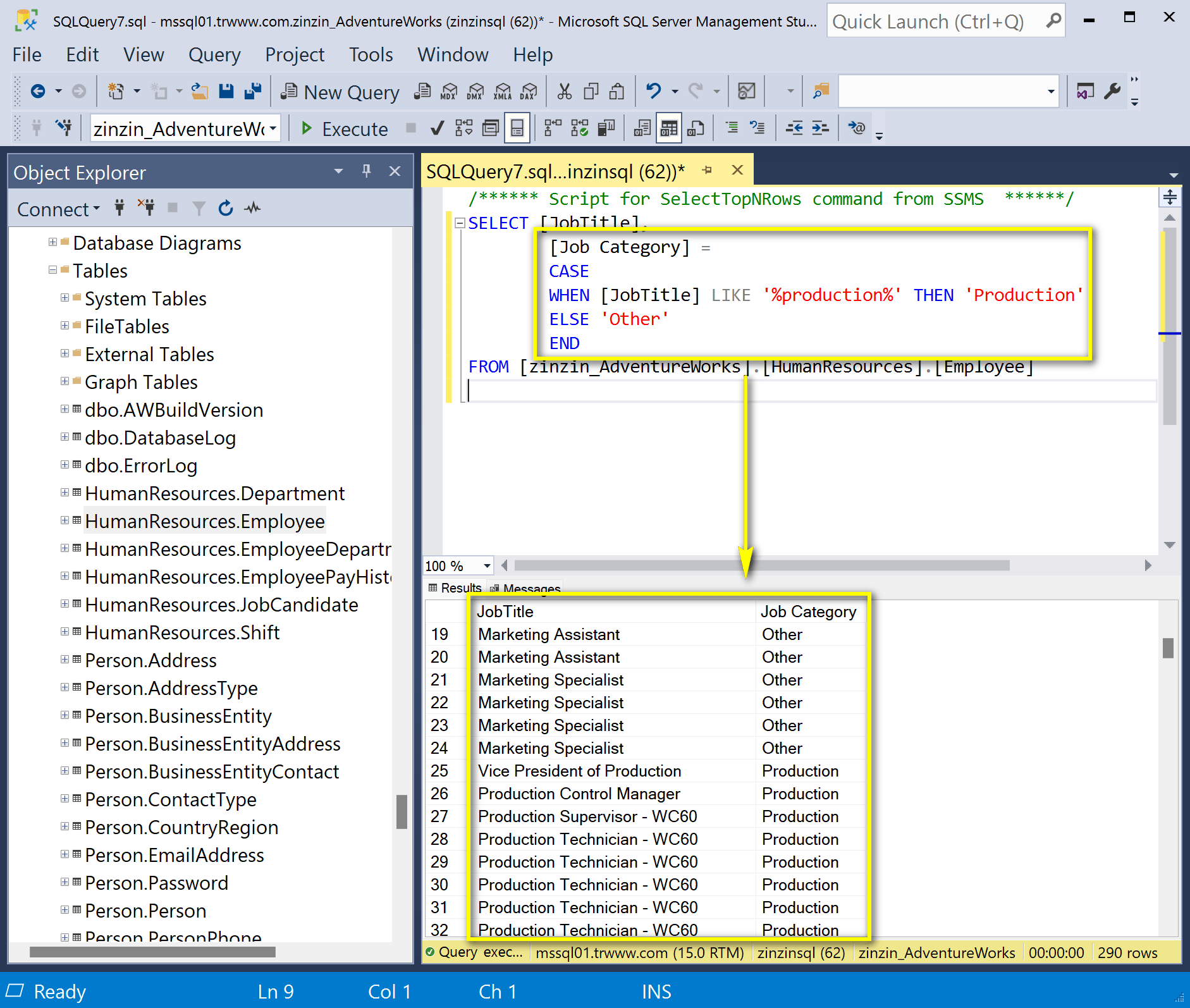
Task: Click the XMLA query icon
Action: [x=503, y=92]
